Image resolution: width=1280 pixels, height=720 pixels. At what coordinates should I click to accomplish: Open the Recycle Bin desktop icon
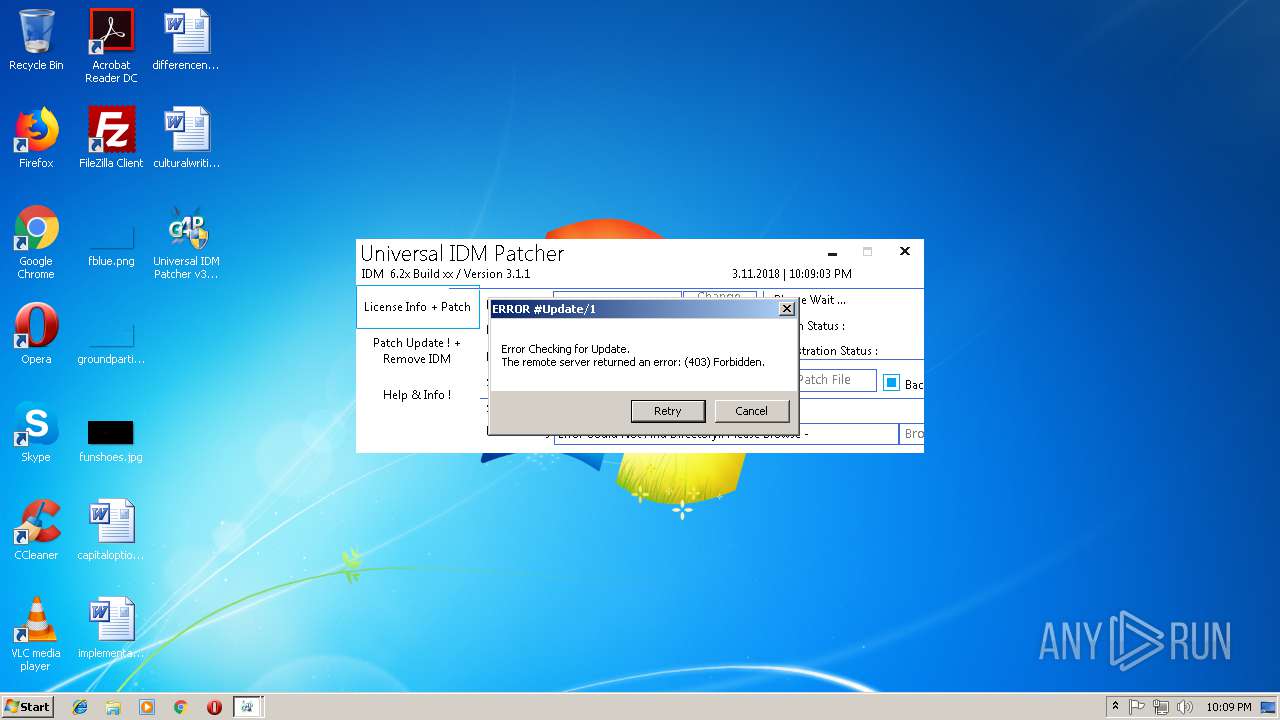(36, 41)
